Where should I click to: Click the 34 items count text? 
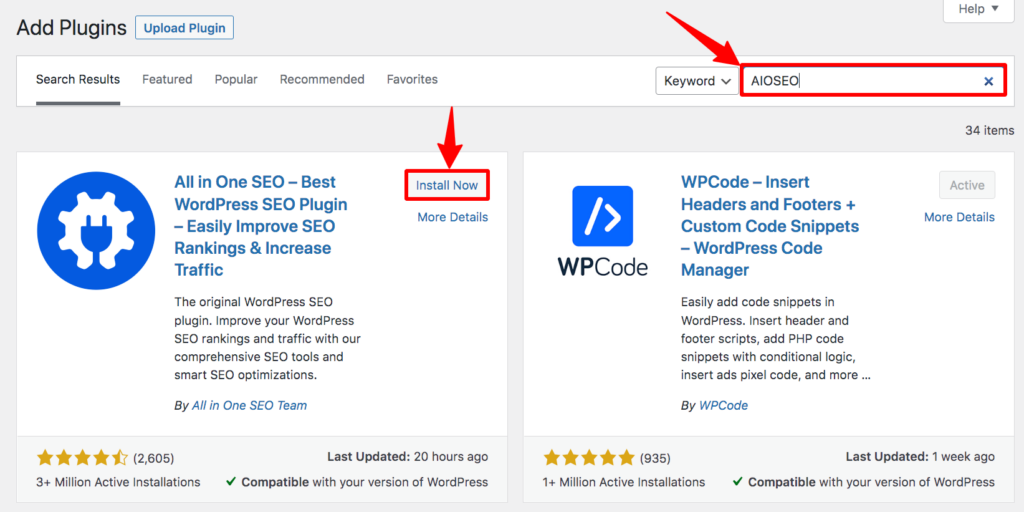[989, 131]
